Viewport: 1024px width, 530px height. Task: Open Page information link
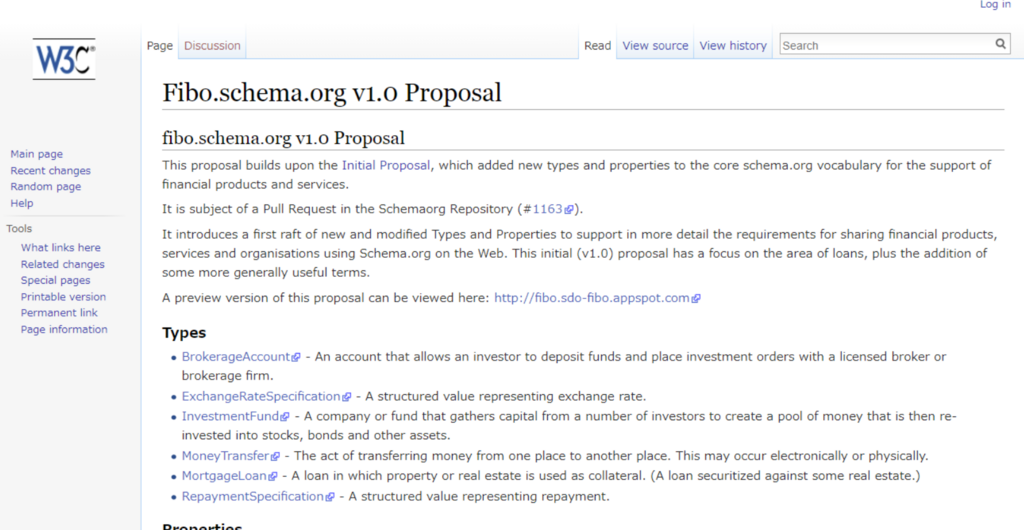[64, 329]
